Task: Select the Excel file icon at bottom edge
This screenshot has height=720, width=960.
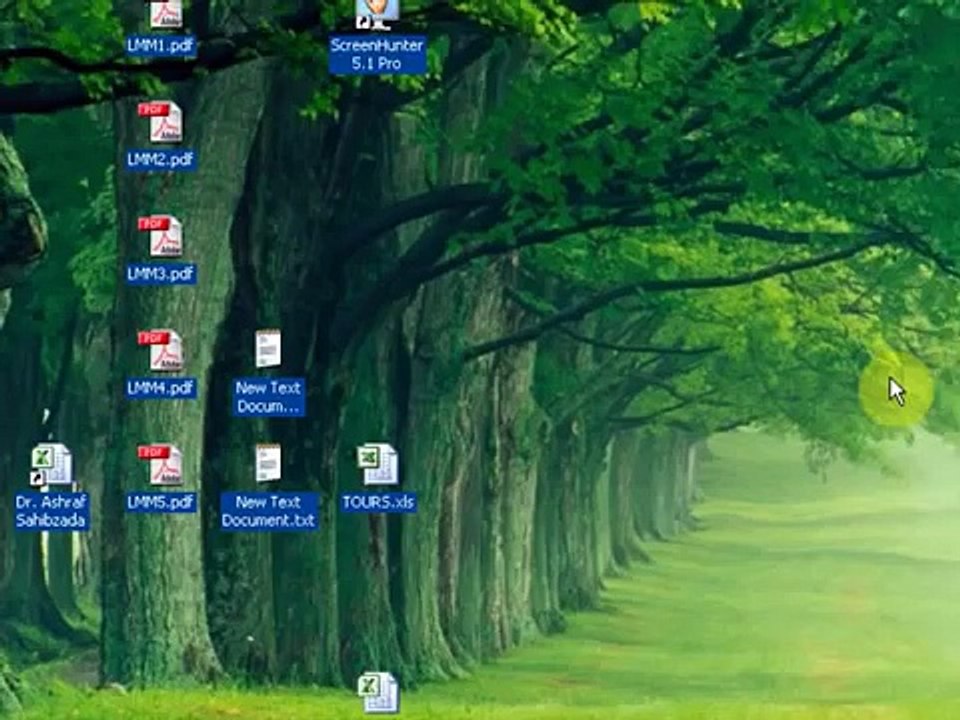Action: pyautogui.click(x=378, y=692)
